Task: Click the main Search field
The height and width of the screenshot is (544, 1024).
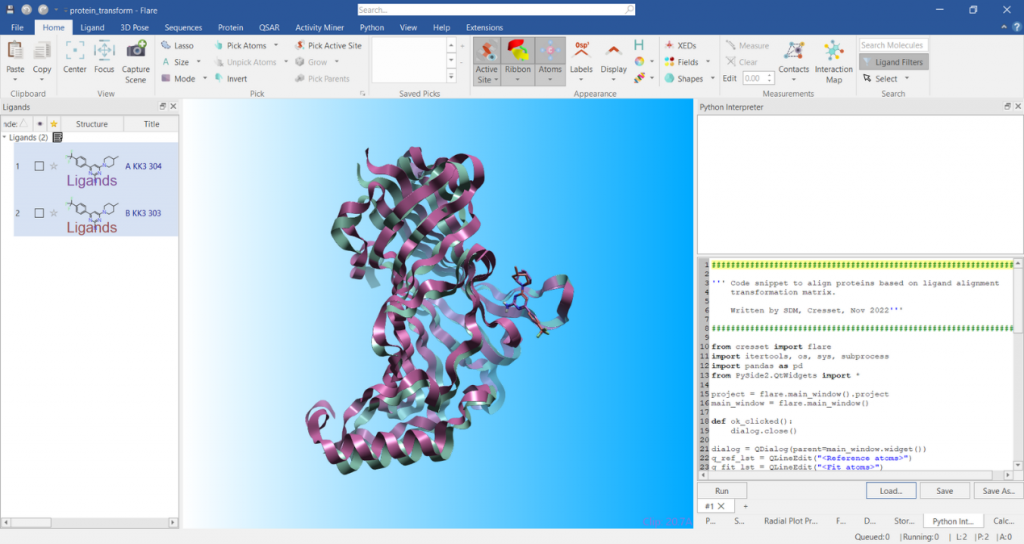Action: 496,10
